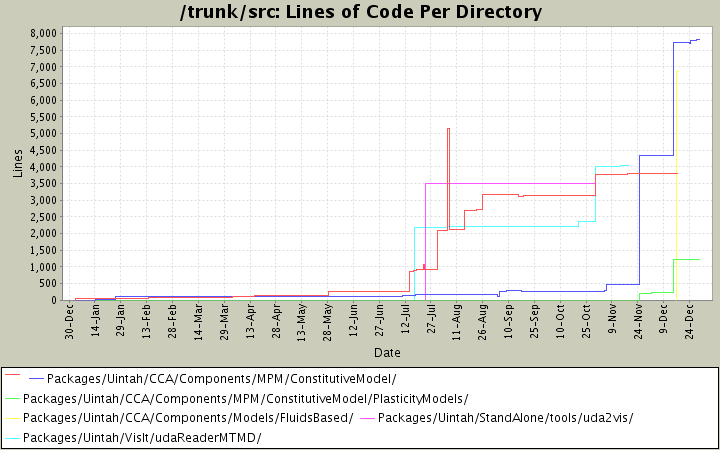The width and height of the screenshot is (720, 450).
Task: Click the "Date" x-axis label
Action: [387, 353]
